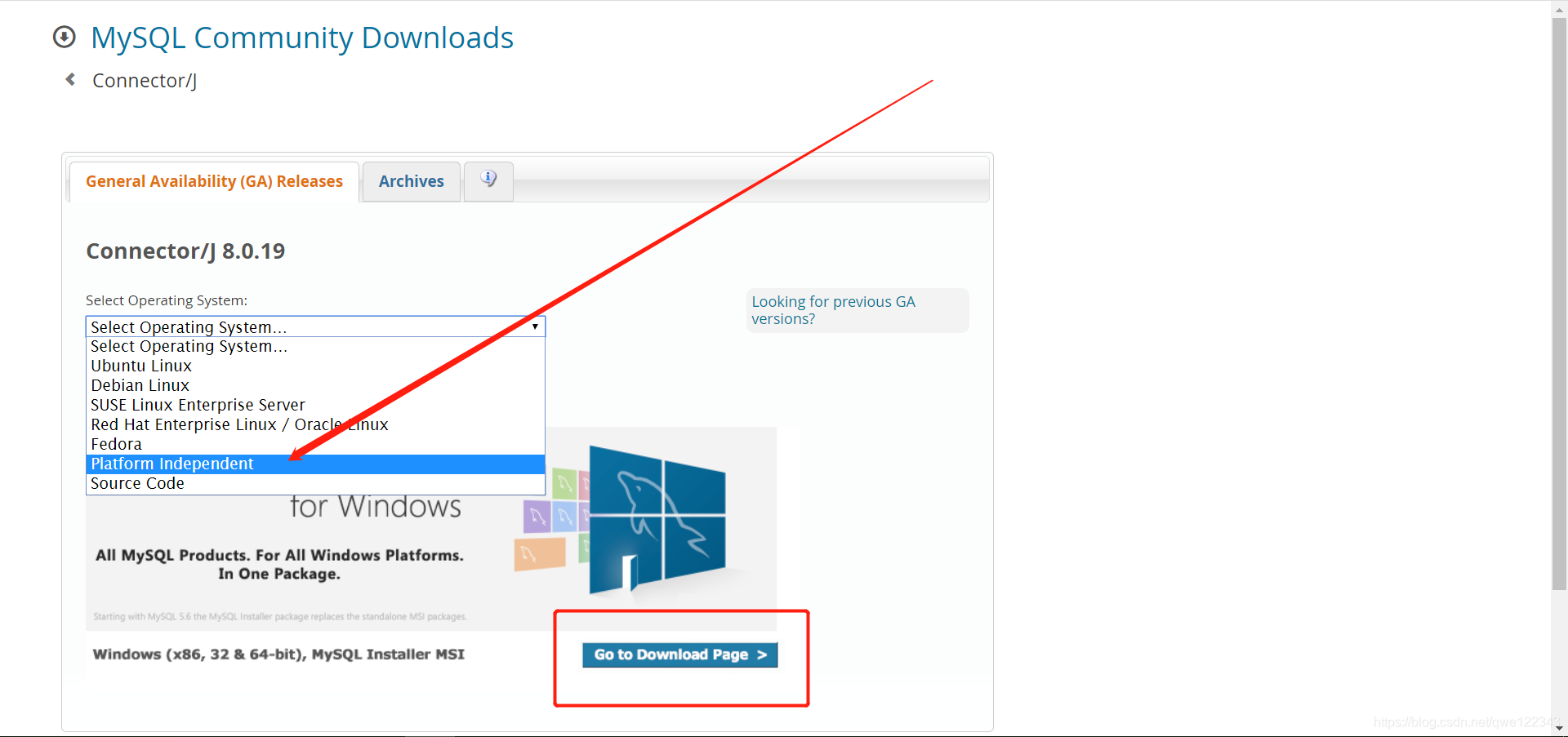Image resolution: width=1568 pixels, height=737 pixels.
Task: Choose Red Hat Enterprise Linux / Oracle Linux
Action: (315, 424)
